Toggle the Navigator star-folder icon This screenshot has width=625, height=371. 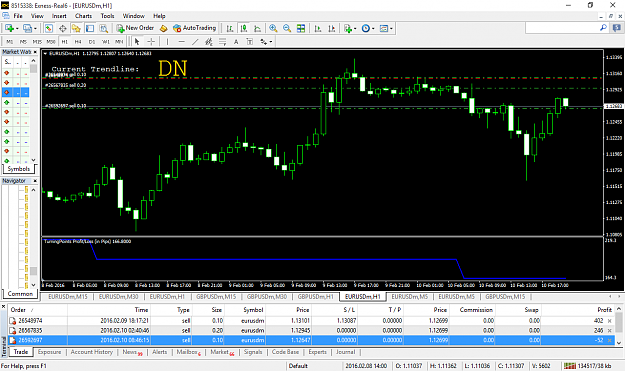pos(76,28)
